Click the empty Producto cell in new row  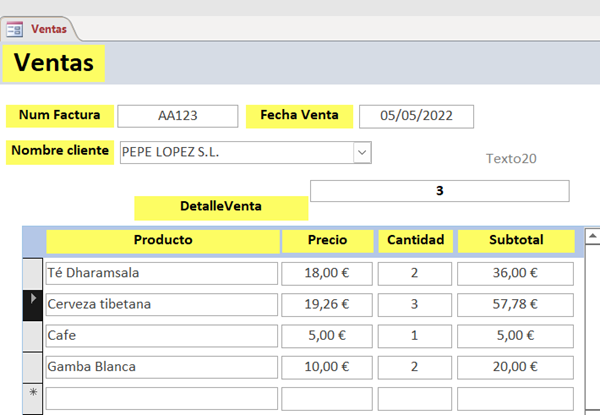pyautogui.click(x=162, y=397)
